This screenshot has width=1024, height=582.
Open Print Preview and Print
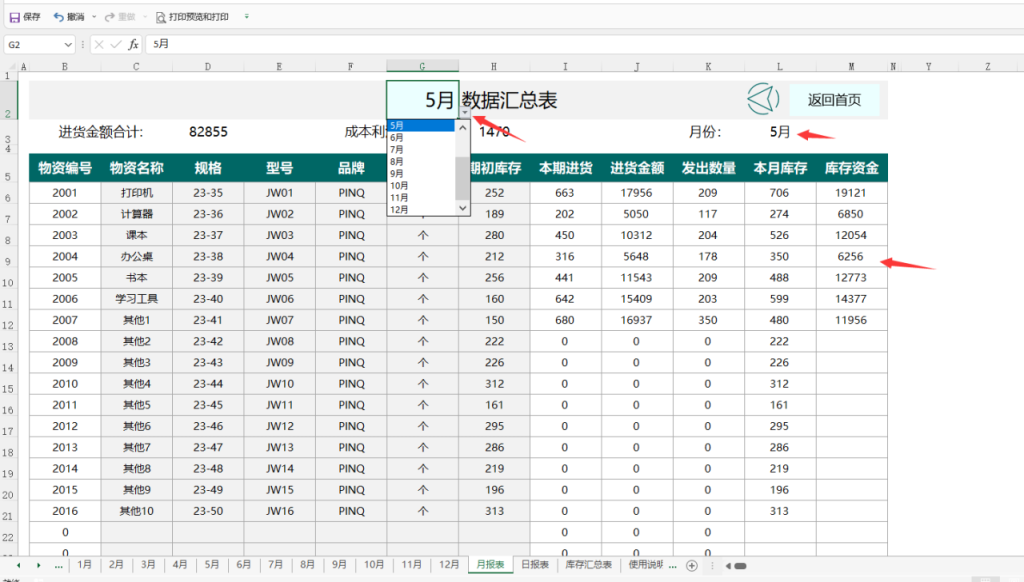(x=192, y=17)
